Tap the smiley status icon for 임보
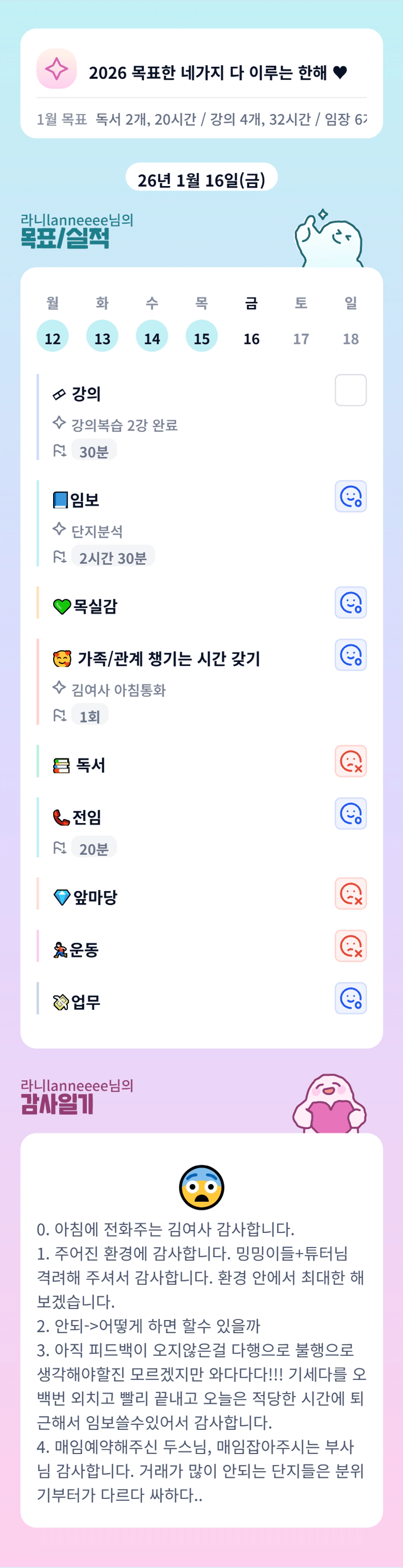 pyautogui.click(x=351, y=497)
